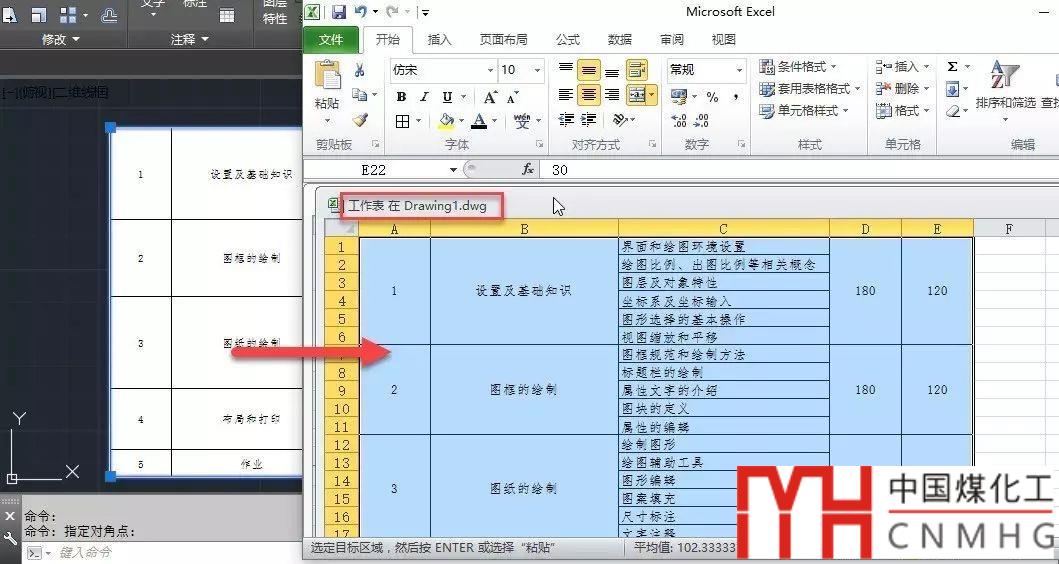1059x564 pixels.
Task: Toggle Underline formatting in Excel
Action: point(446,97)
